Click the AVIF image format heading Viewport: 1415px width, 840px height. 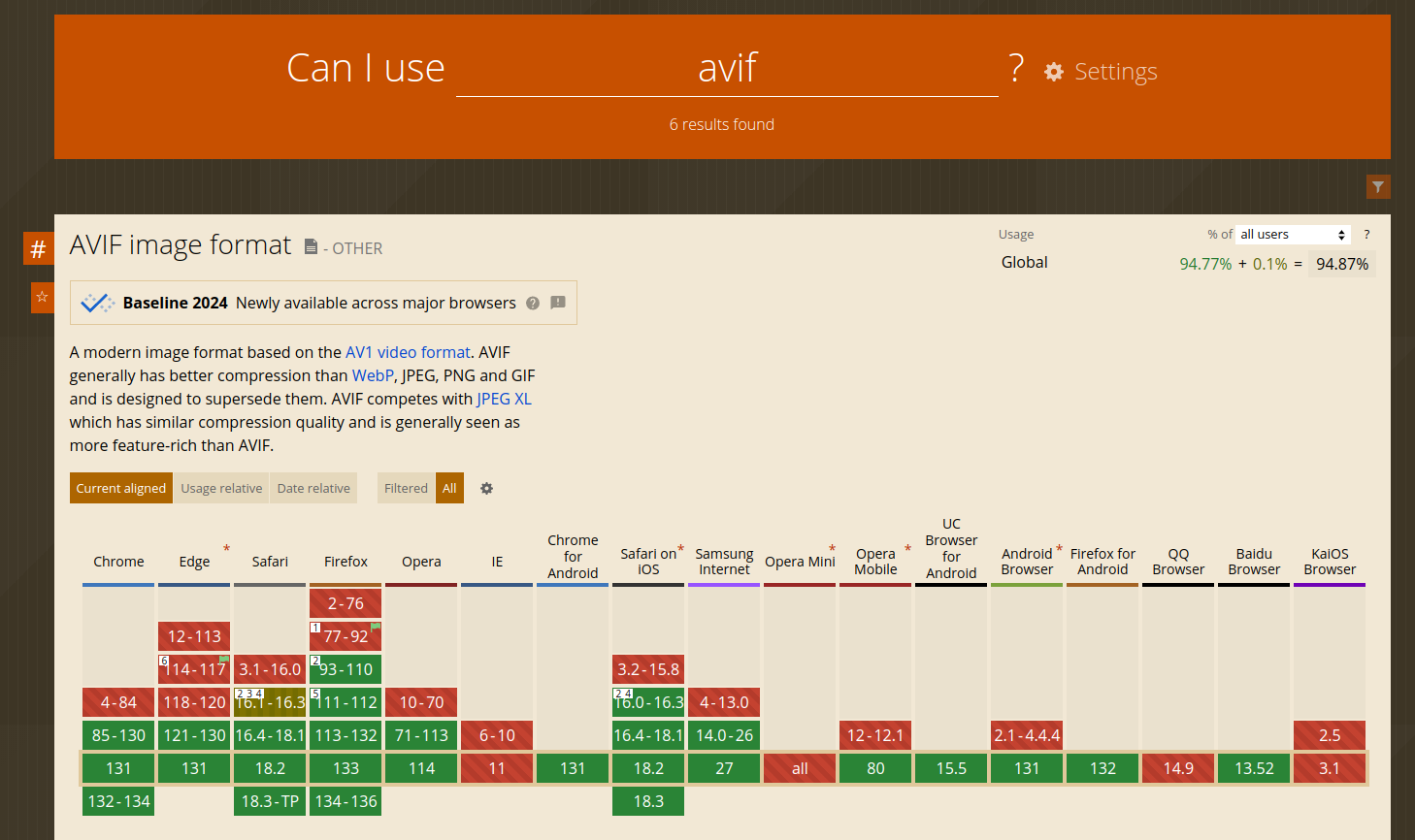pyautogui.click(x=181, y=244)
